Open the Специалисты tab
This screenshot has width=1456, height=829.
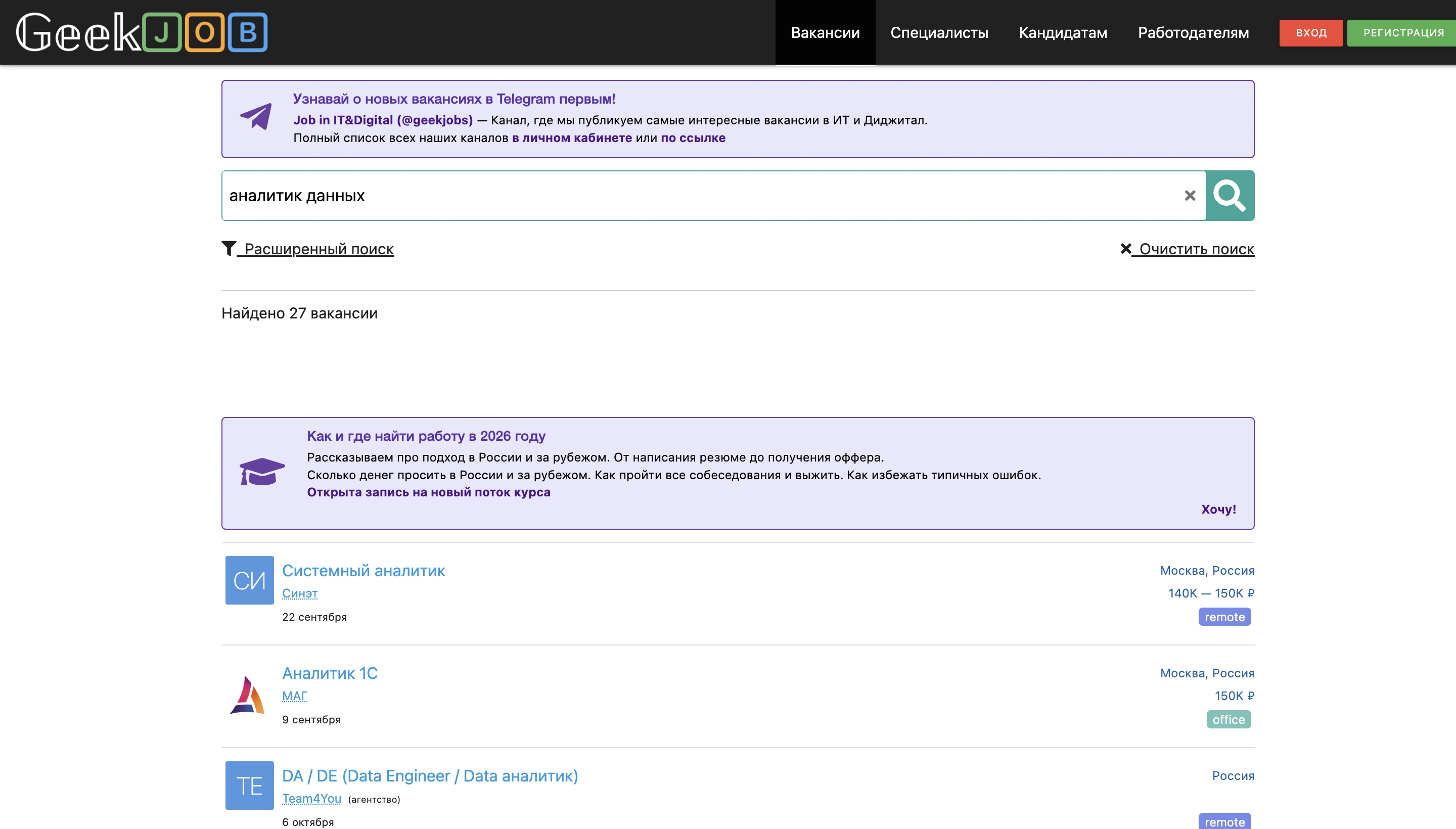[x=939, y=32]
